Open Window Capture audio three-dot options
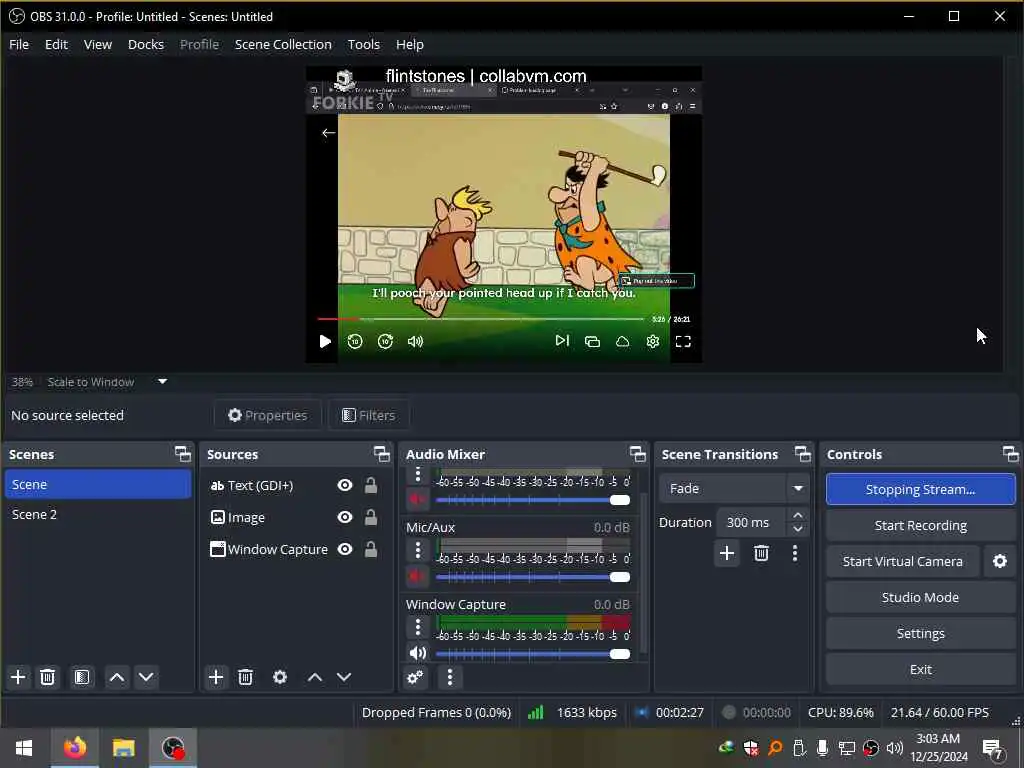 [418, 628]
